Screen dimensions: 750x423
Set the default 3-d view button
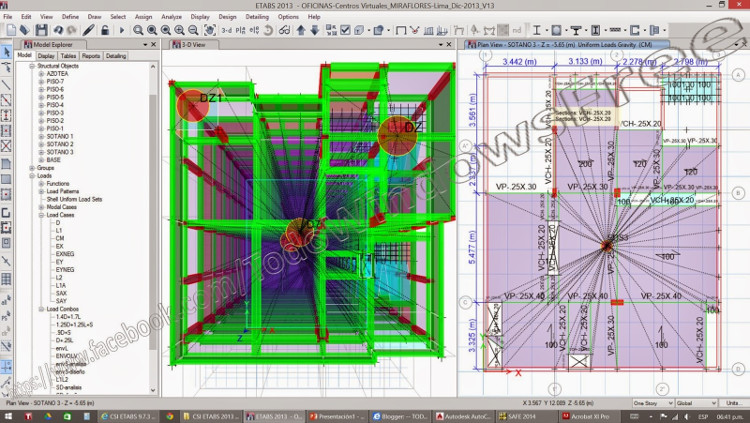(x=226, y=30)
